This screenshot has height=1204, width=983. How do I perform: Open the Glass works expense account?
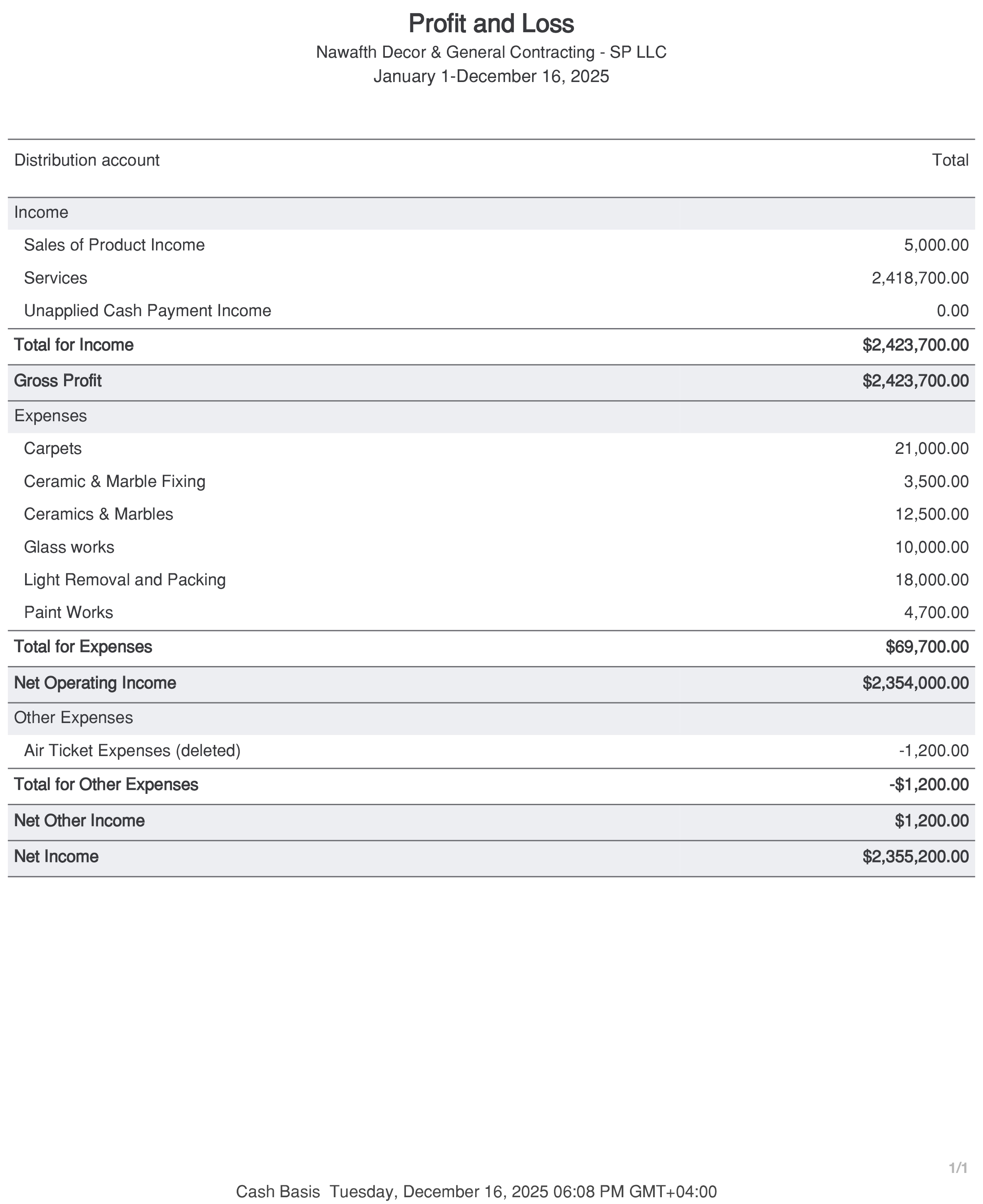(69, 547)
